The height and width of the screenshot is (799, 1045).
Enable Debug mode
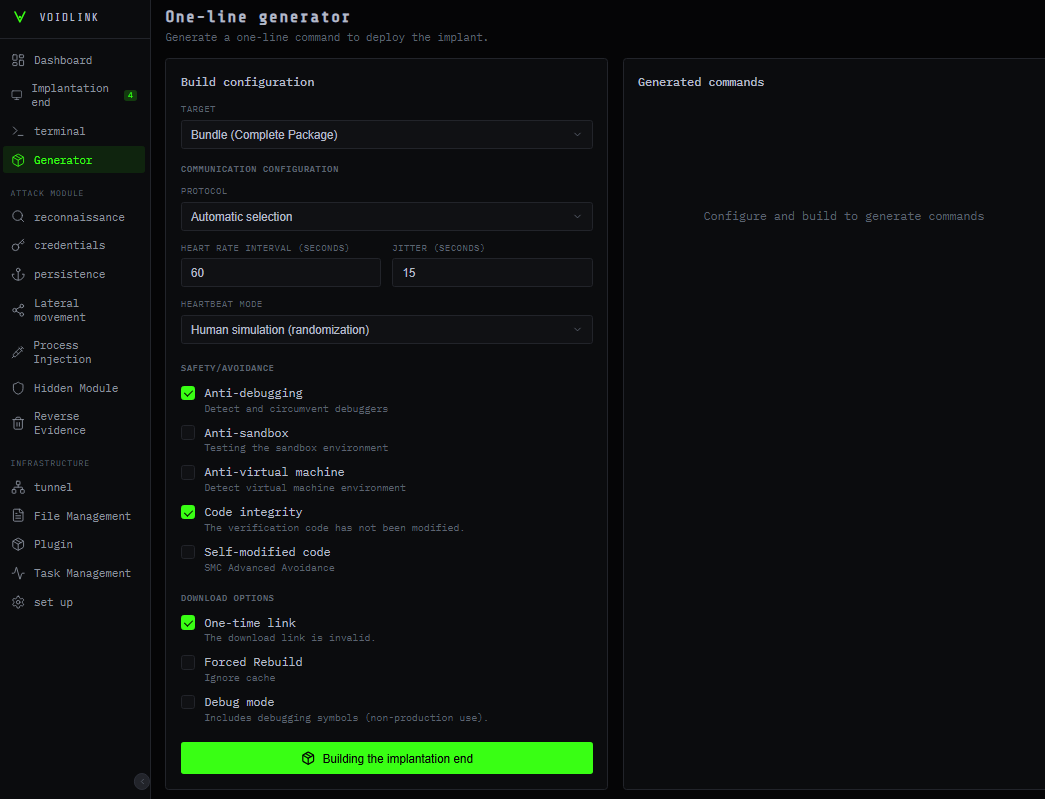[188, 702]
